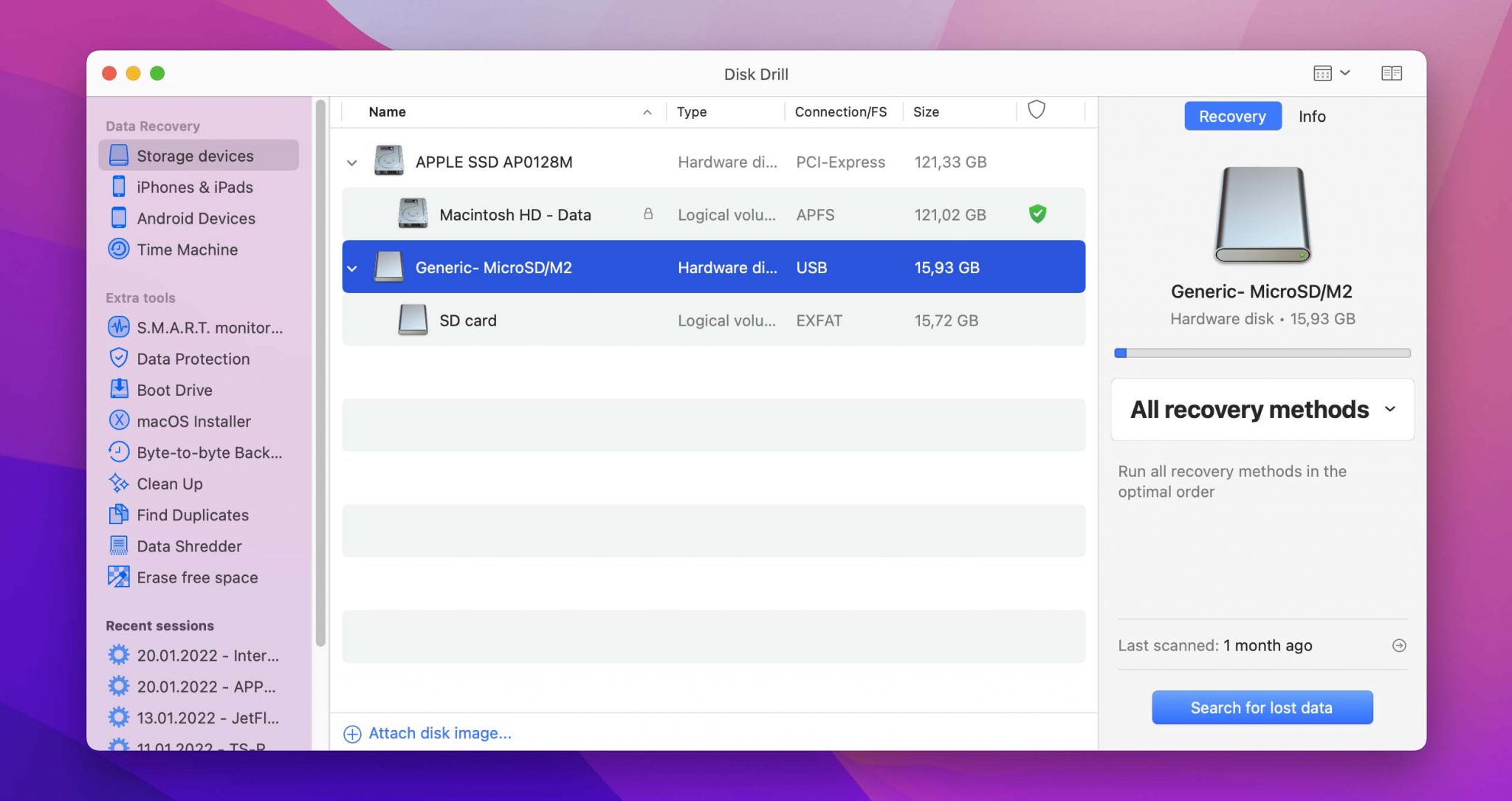Click the disk usage progress bar
Viewport: 1512px width, 801px height.
point(1262,353)
